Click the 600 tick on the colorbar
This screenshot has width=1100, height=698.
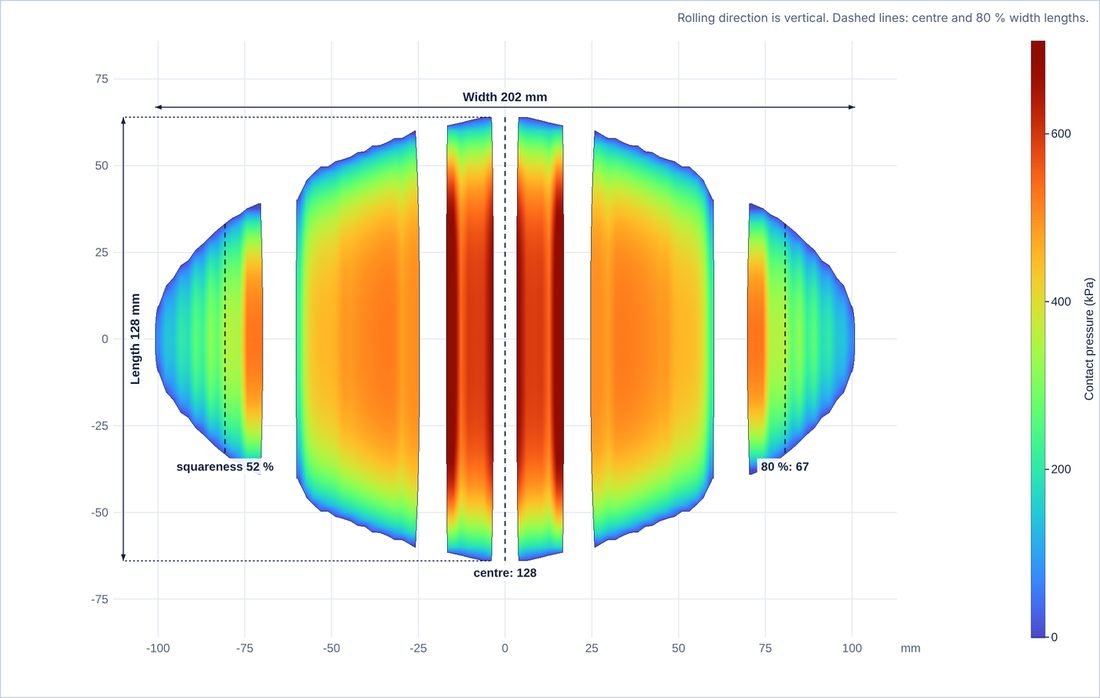(1061, 134)
